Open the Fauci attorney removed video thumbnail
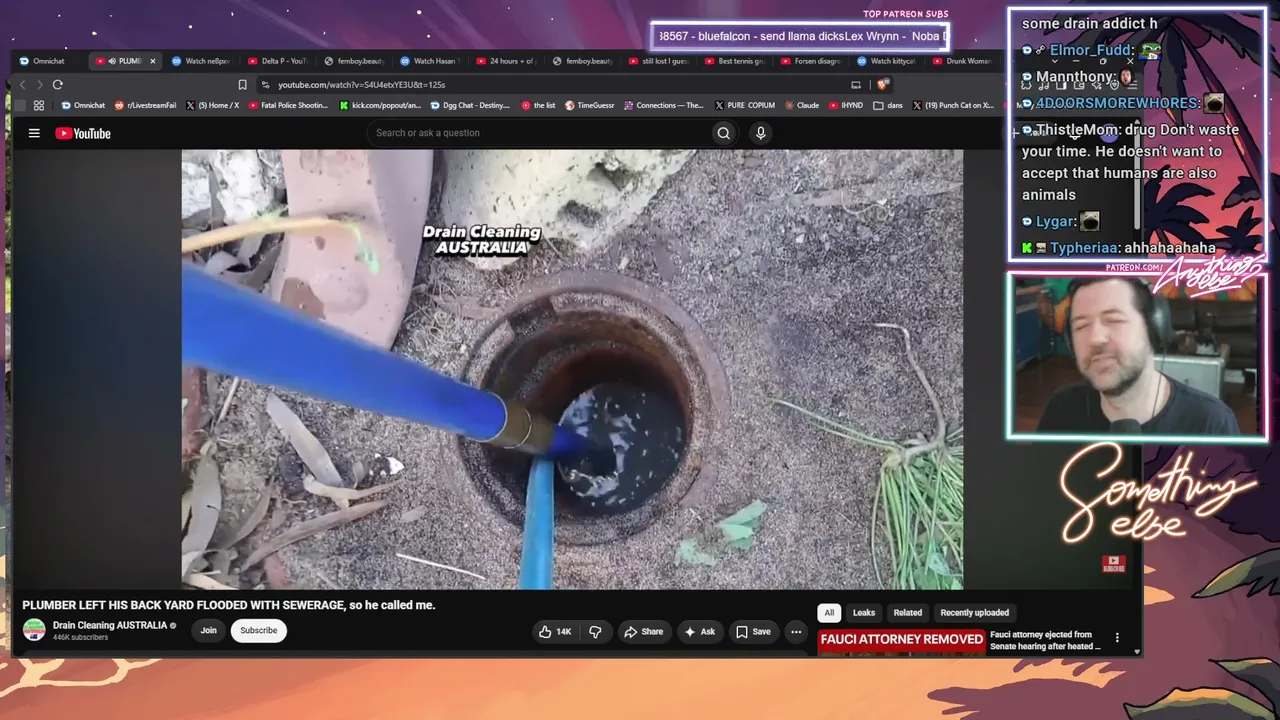The height and width of the screenshot is (720, 1280). click(901, 641)
